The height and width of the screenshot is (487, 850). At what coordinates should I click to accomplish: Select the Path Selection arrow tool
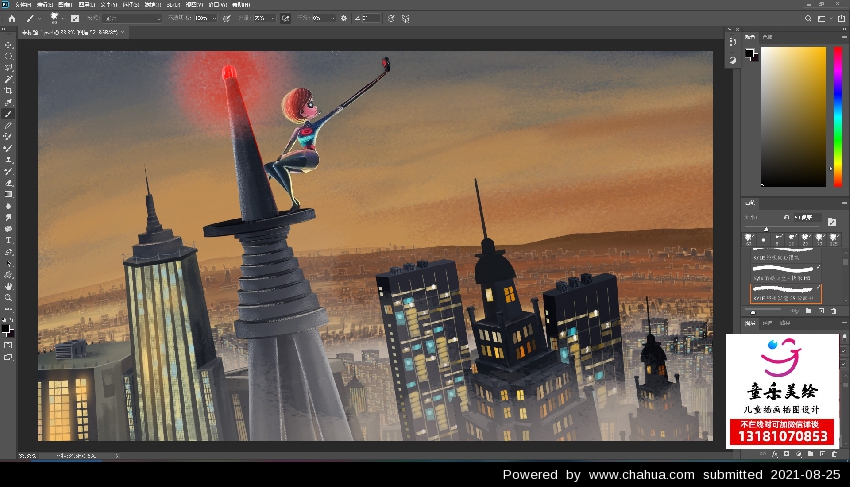[8, 264]
